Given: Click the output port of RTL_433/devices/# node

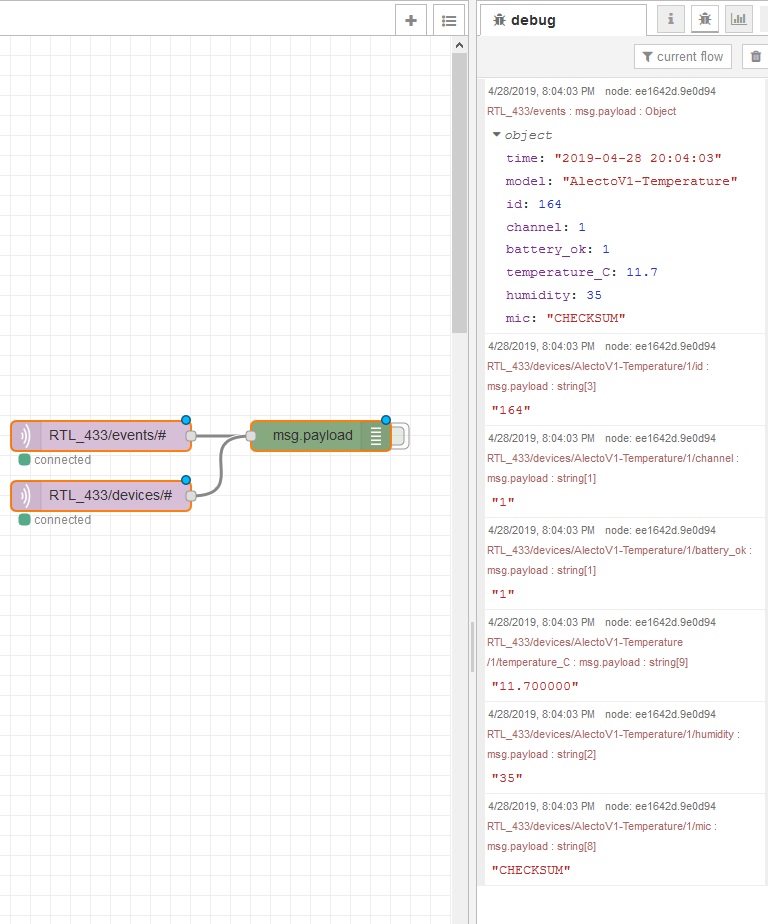Looking at the screenshot, I should 191,495.
